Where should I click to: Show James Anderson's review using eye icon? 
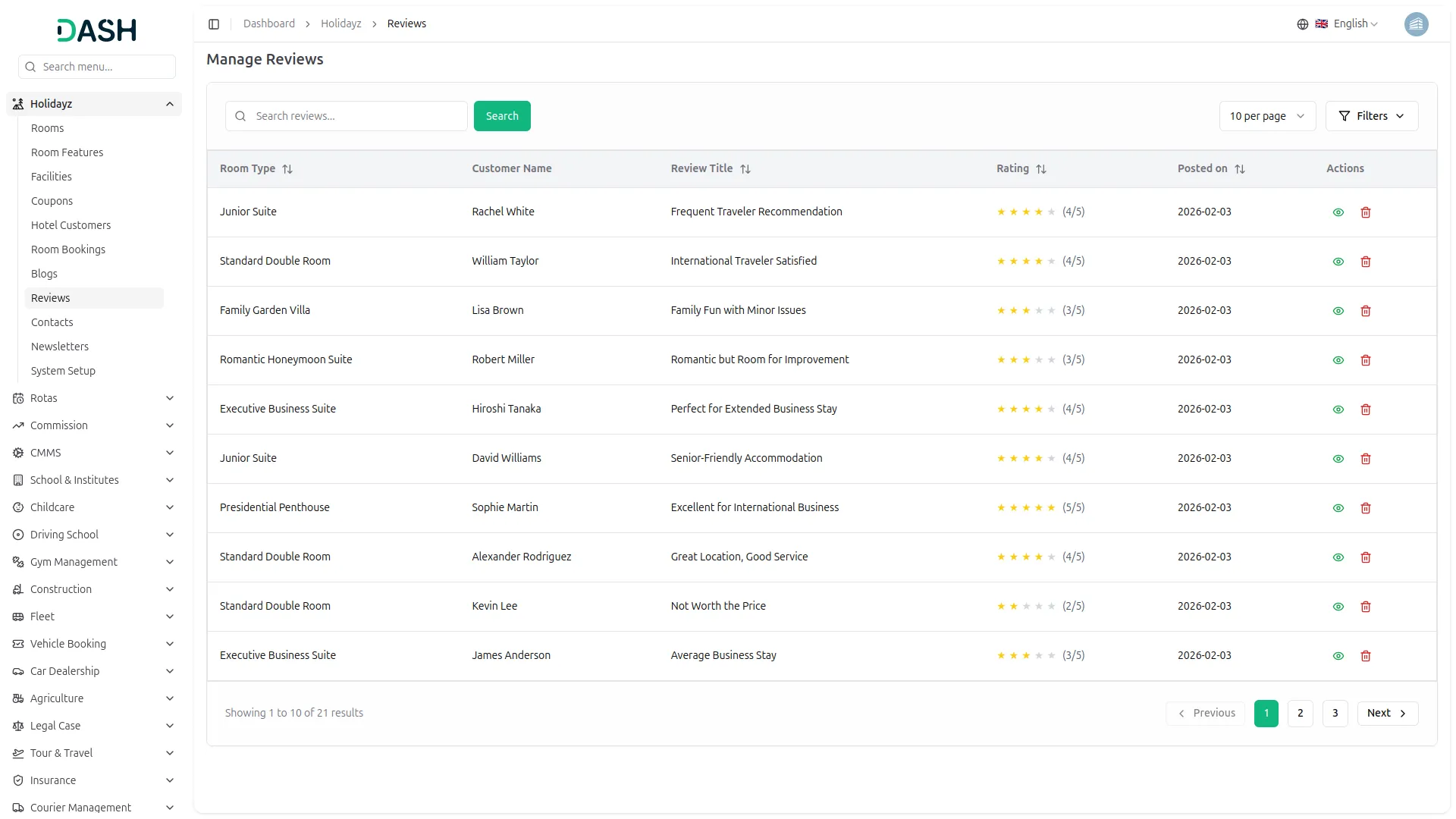click(x=1338, y=656)
